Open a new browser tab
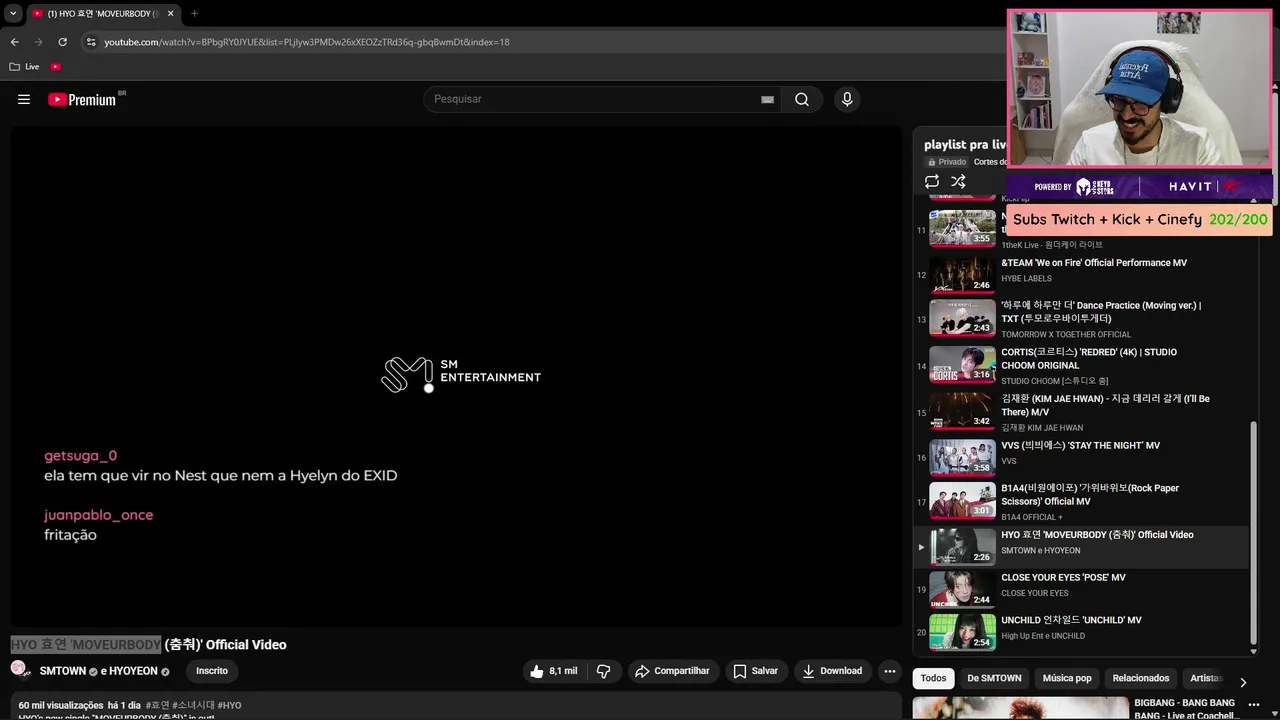1280x720 pixels. tap(194, 14)
